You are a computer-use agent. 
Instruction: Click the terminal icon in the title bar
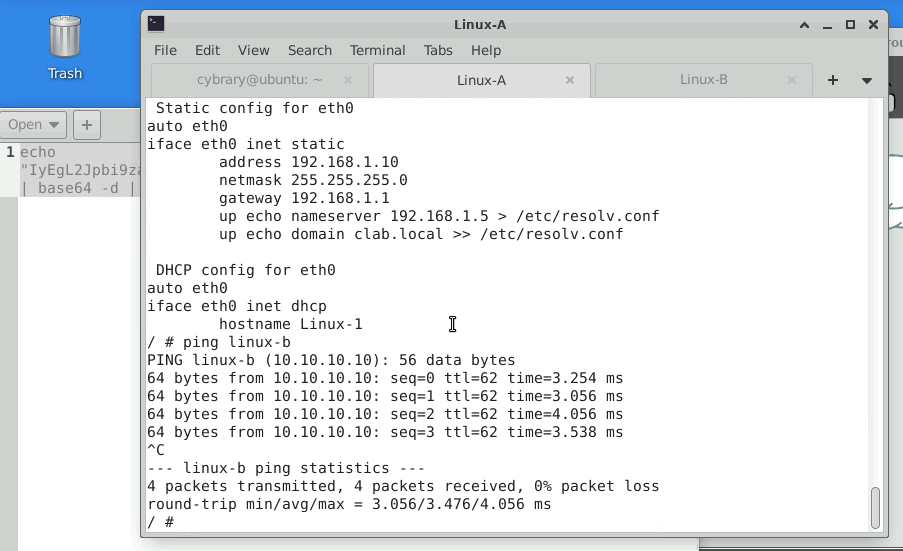coord(156,24)
